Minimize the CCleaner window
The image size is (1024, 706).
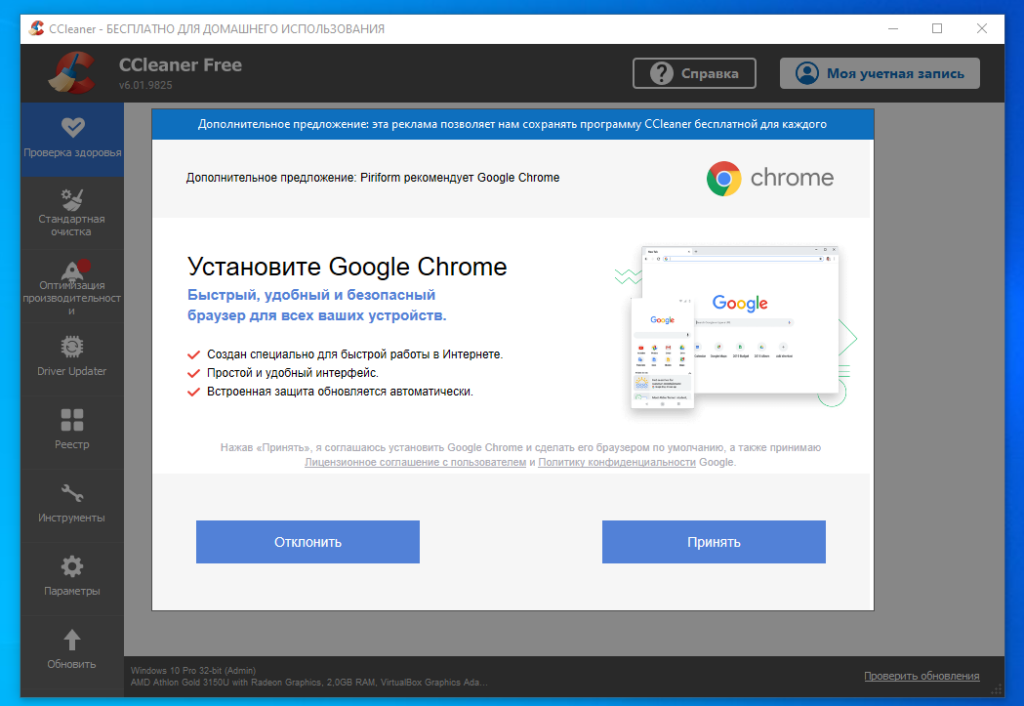[x=893, y=29]
